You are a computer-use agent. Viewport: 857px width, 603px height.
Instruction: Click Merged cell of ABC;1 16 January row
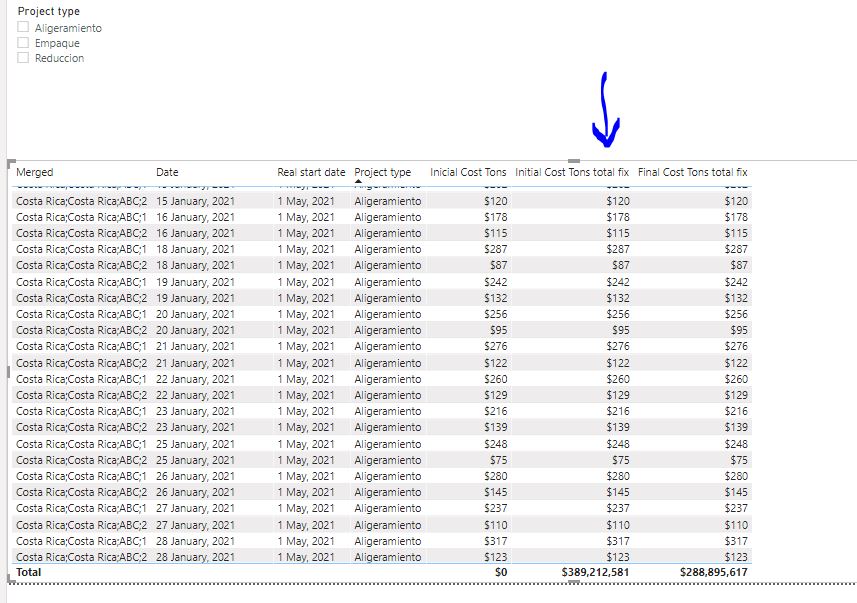81,217
